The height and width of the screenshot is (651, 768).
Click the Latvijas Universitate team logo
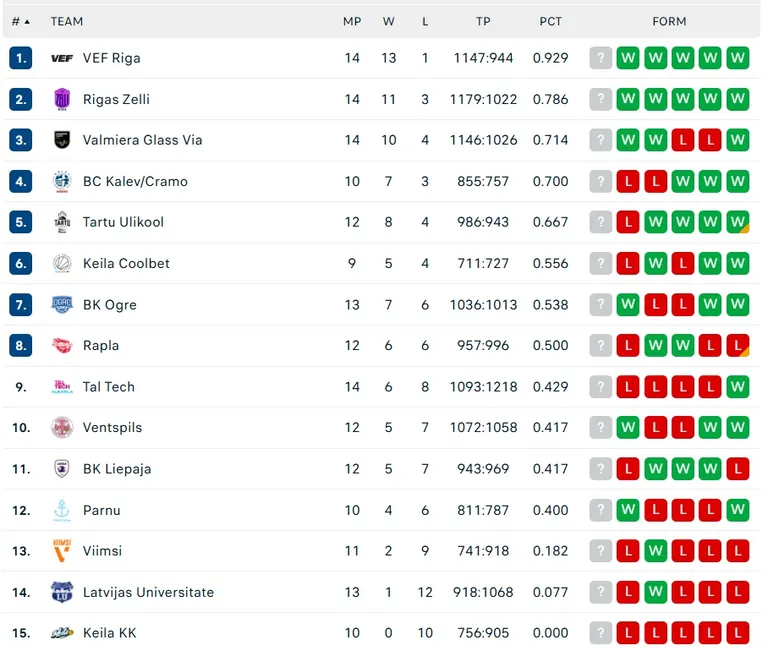point(62,592)
